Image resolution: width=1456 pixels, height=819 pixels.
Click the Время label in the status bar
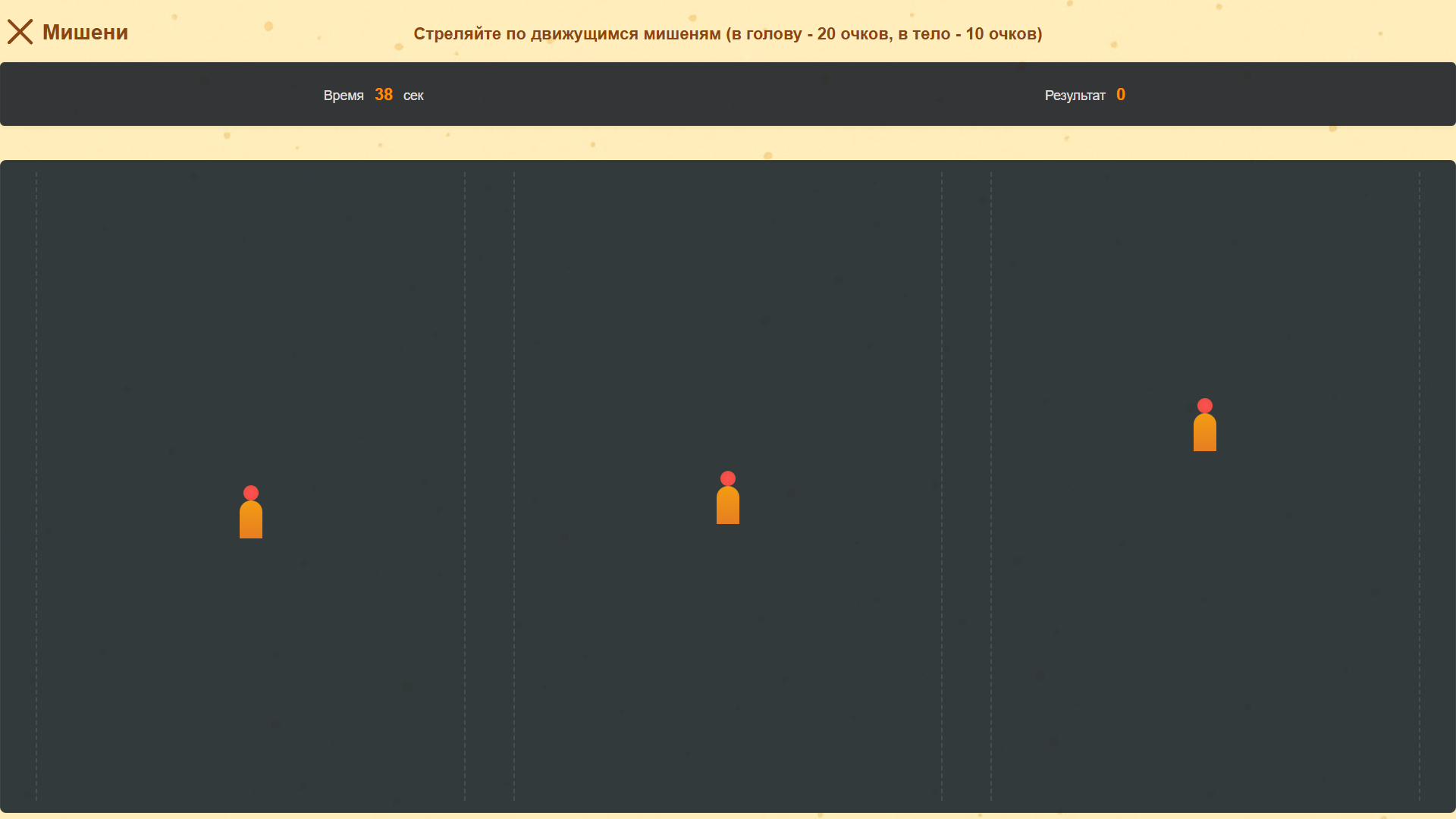(x=345, y=96)
